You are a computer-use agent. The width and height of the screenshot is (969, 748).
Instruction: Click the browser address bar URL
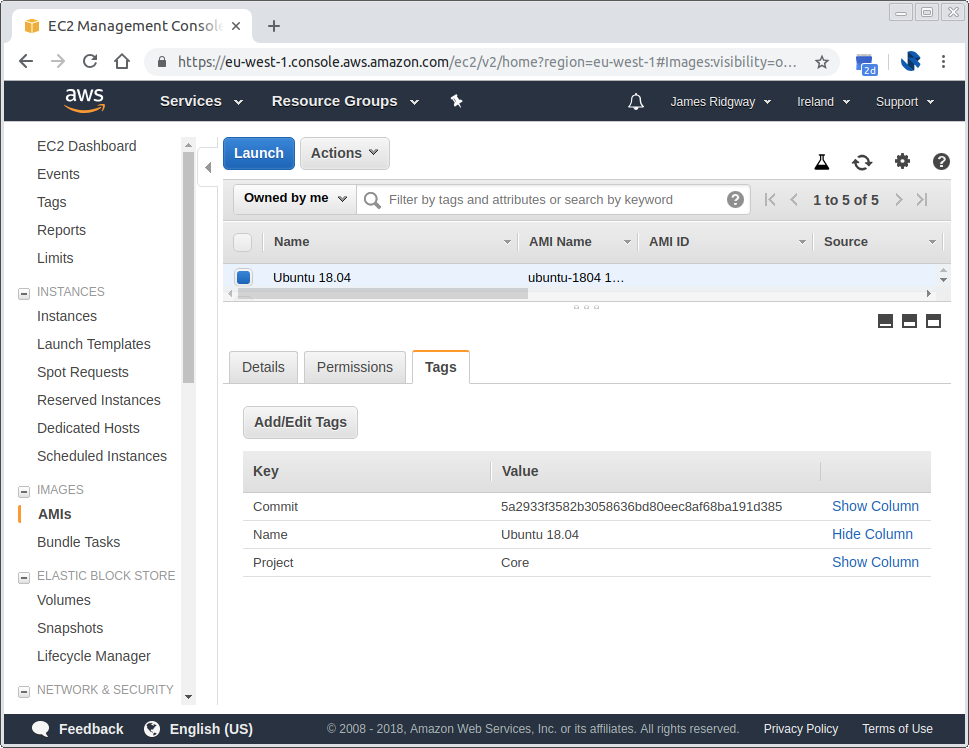tap(487, 62)
